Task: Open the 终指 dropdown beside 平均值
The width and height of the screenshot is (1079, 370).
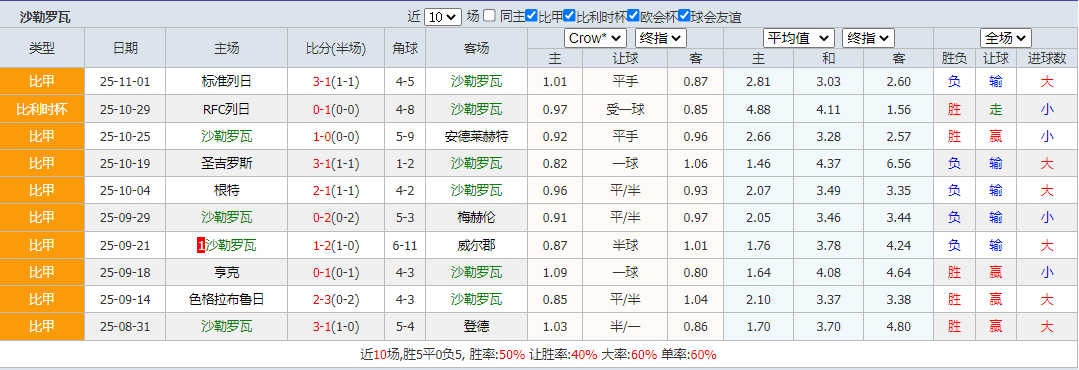Action: pyautogui.click(x=868, y=39)
